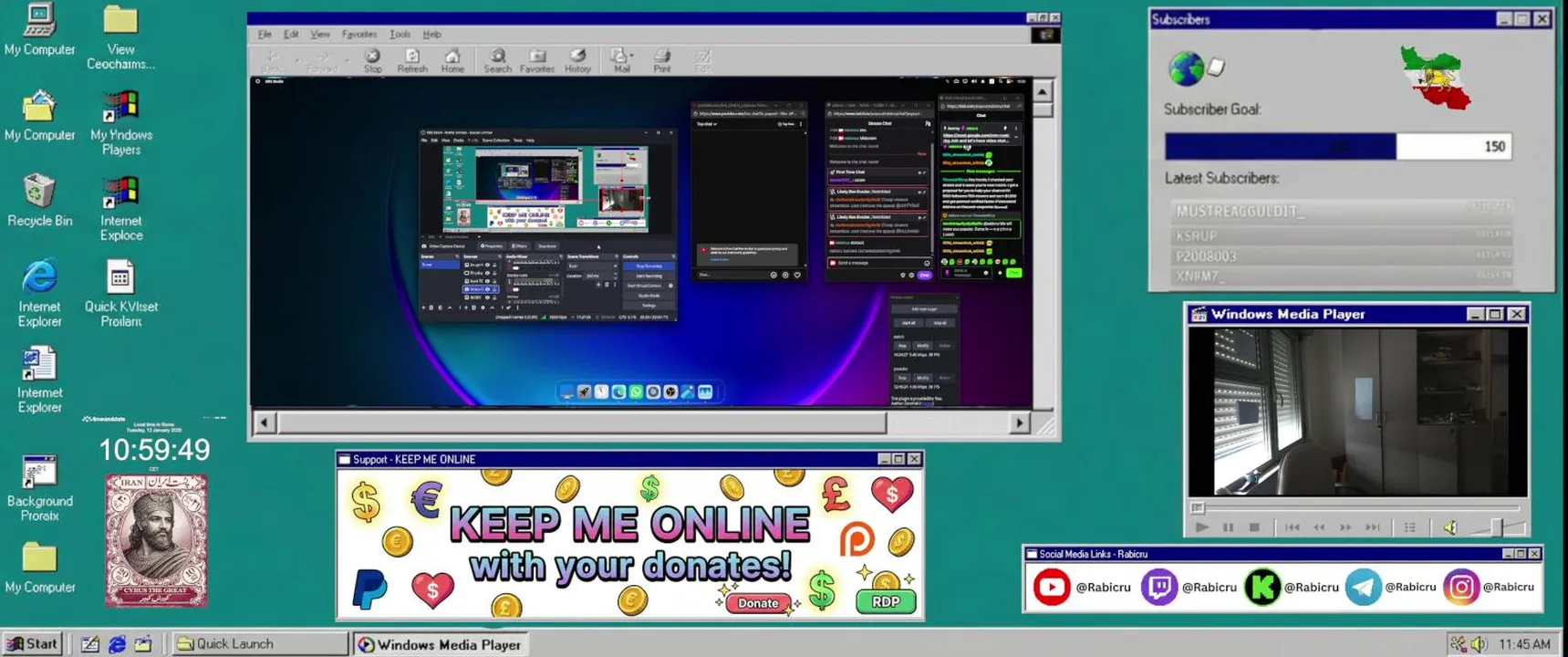Skip to next track in Media Player
This screenshot has height=657, width=1568.
(1373, 527)
